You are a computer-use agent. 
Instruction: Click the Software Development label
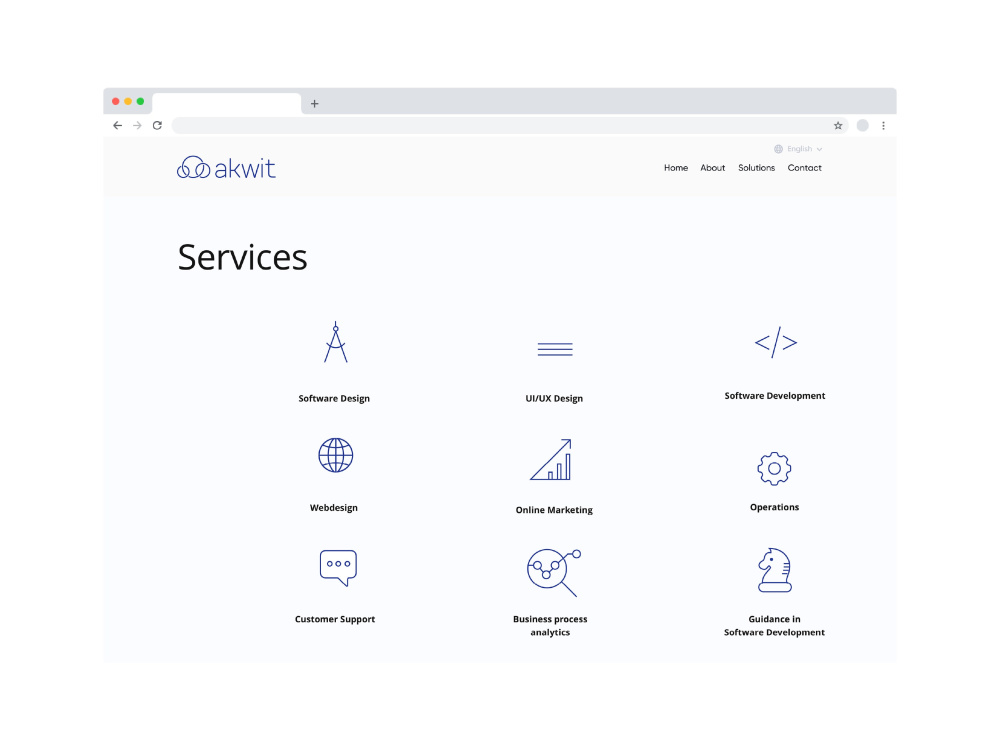[775, 396]
